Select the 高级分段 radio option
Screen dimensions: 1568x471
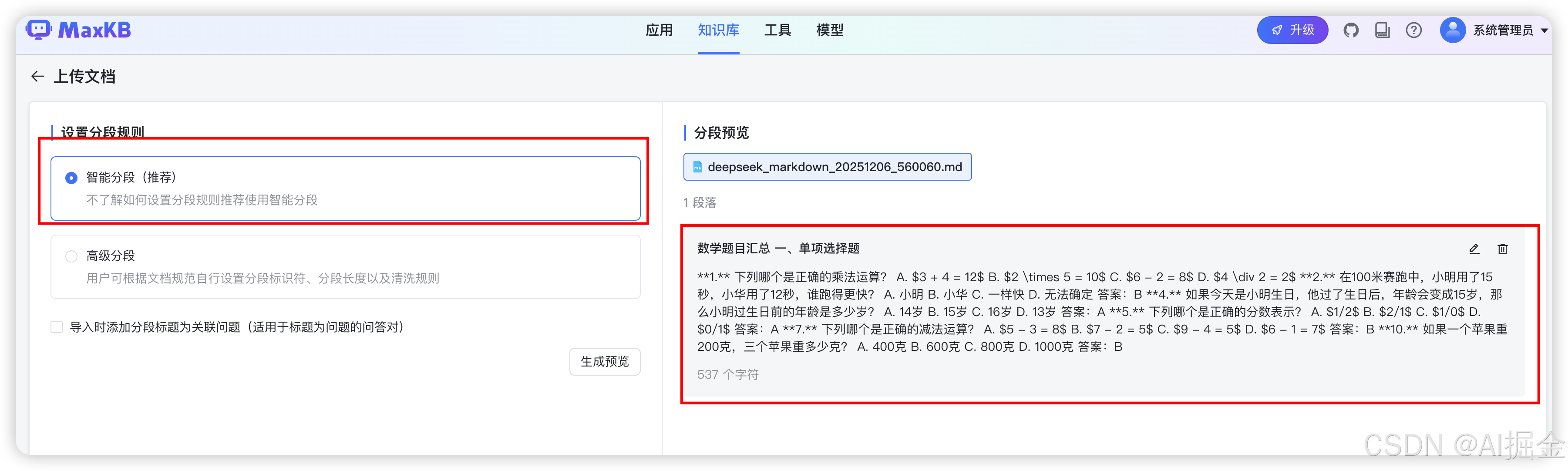(x=71, y=256)
